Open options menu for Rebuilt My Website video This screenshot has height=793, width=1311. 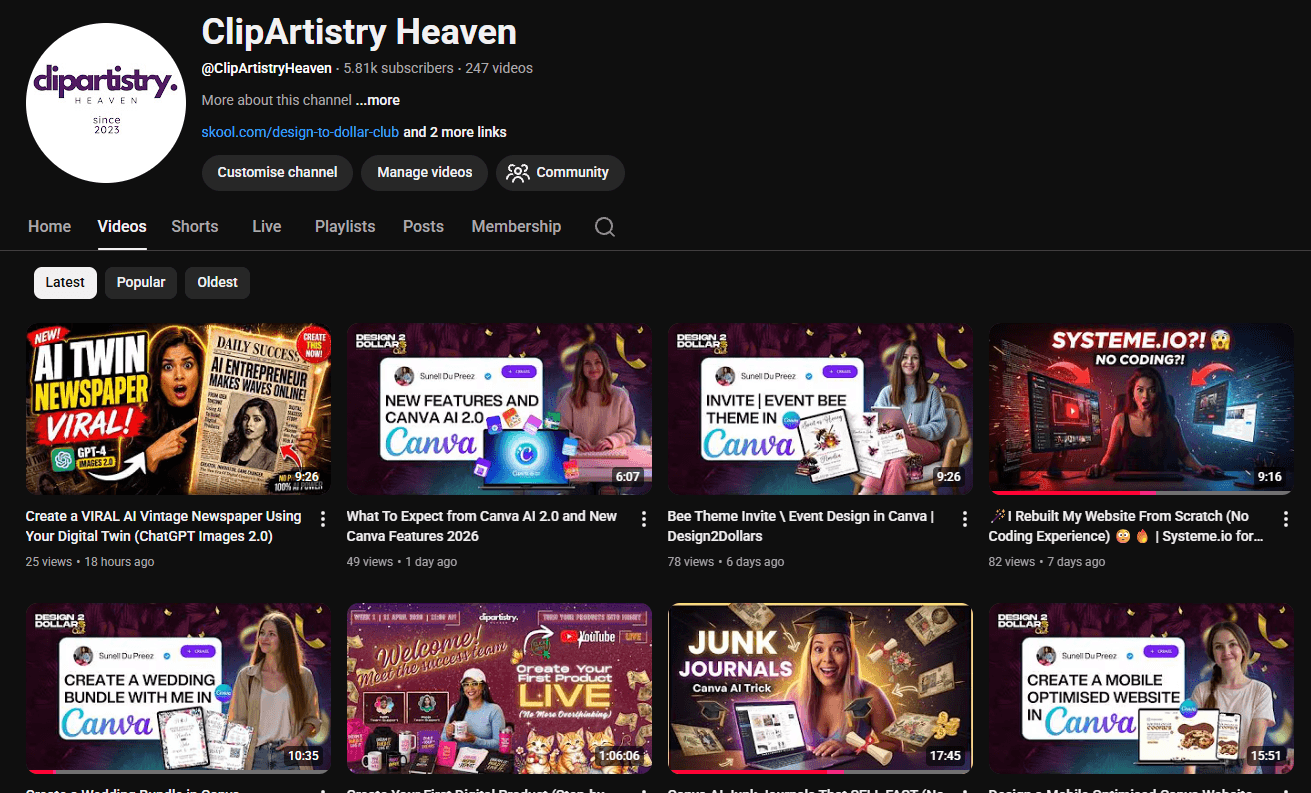[x=1286, y=519]
